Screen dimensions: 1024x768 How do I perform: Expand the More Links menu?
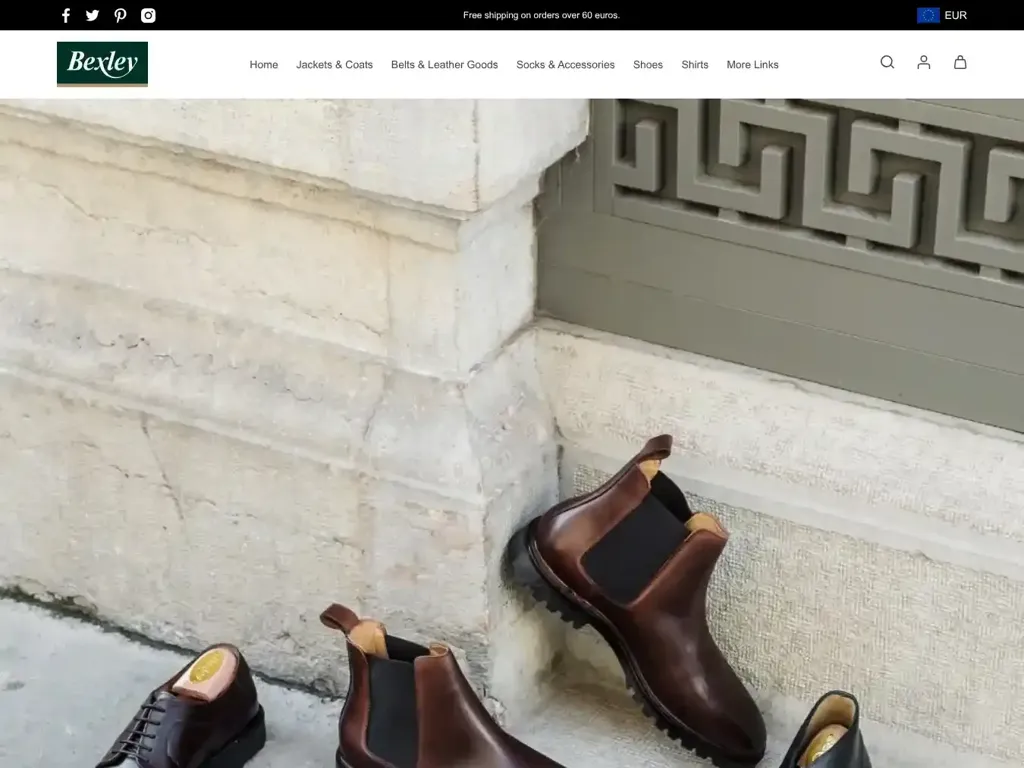coord(752,65)
